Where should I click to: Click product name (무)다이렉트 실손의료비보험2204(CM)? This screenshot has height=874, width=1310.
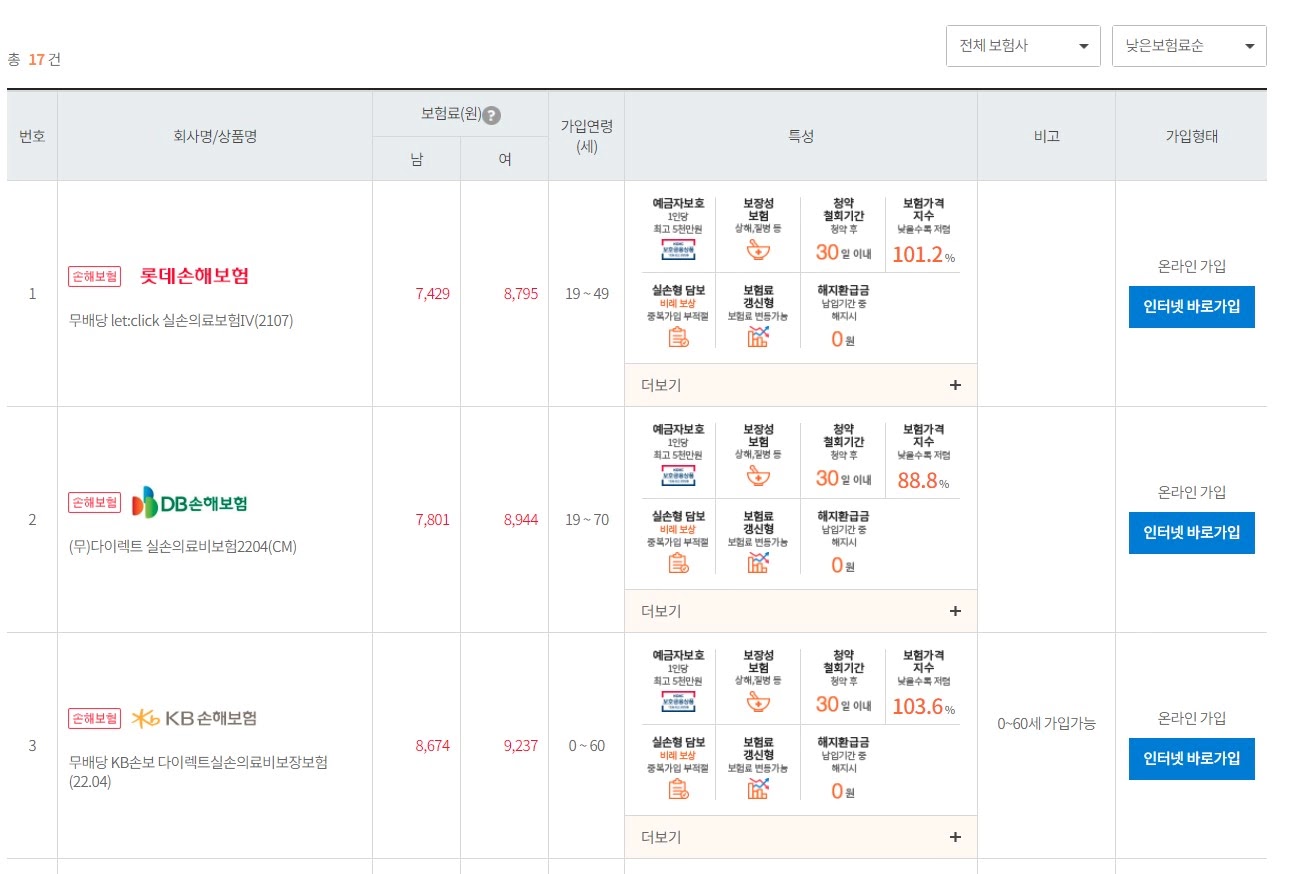click(183, 547)
